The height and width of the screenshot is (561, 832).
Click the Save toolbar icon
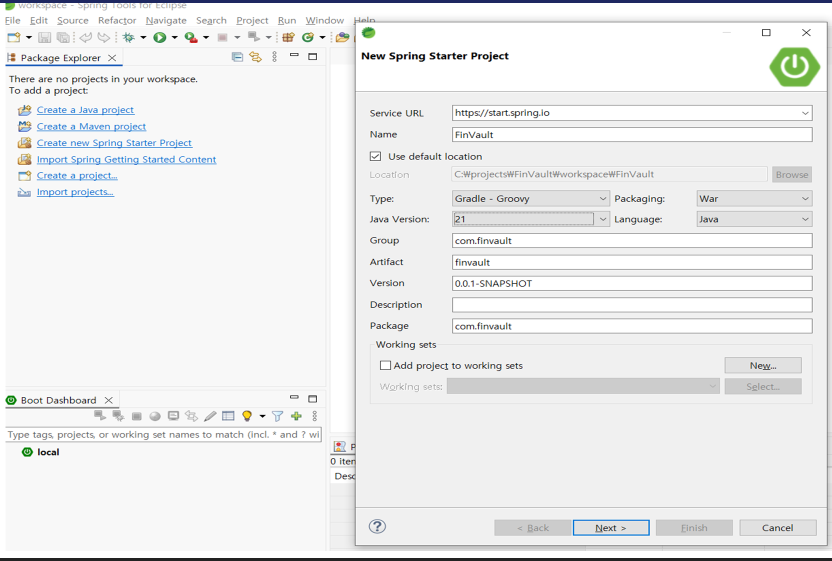(45, 37)
